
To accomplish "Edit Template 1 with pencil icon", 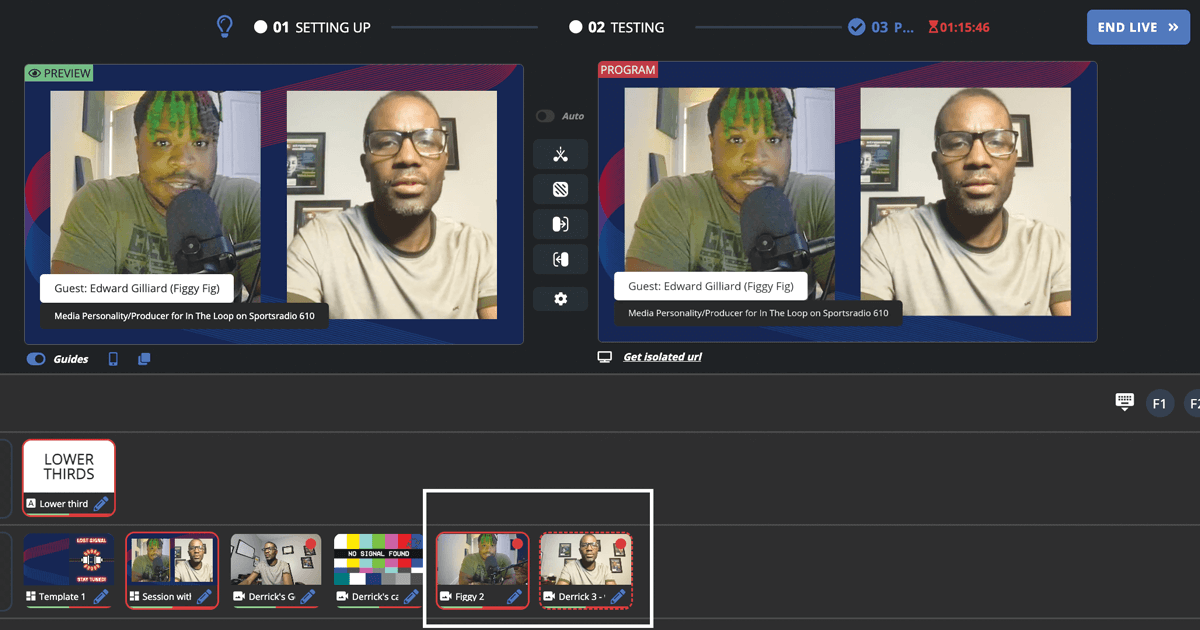I will tap(101, 597).
